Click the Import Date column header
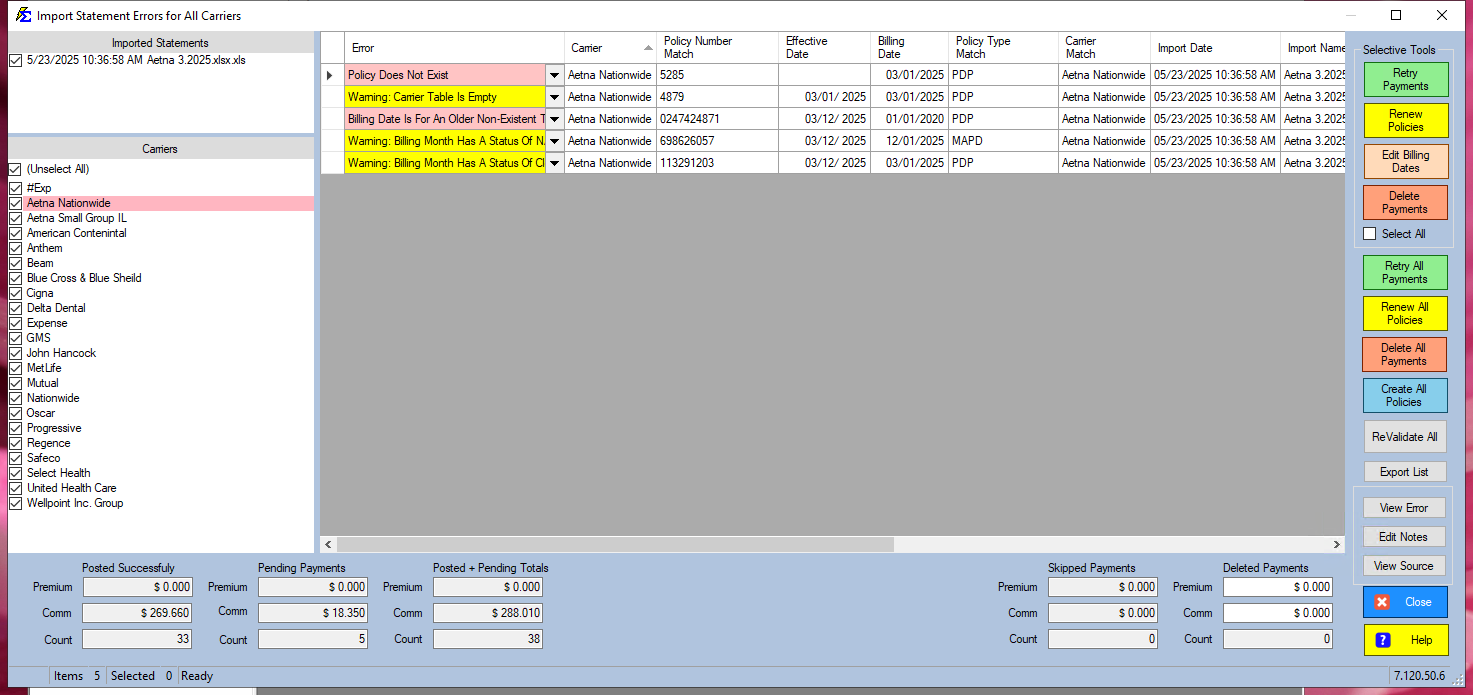Image resolution: width=1473 pixels, height=695 pixels. [1214, 48]
